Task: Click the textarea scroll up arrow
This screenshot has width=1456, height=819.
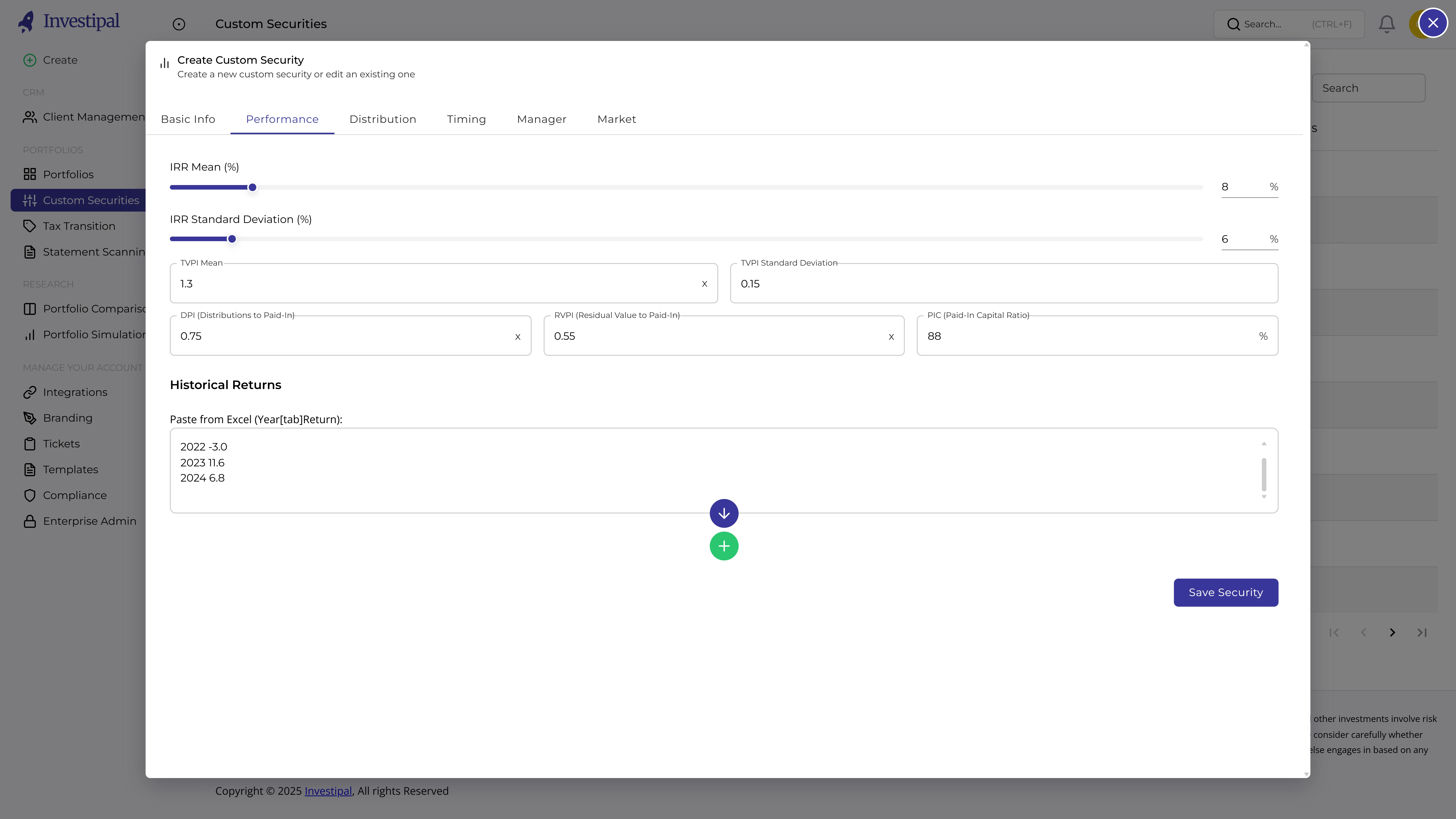Action: [x=1264, y=444]
